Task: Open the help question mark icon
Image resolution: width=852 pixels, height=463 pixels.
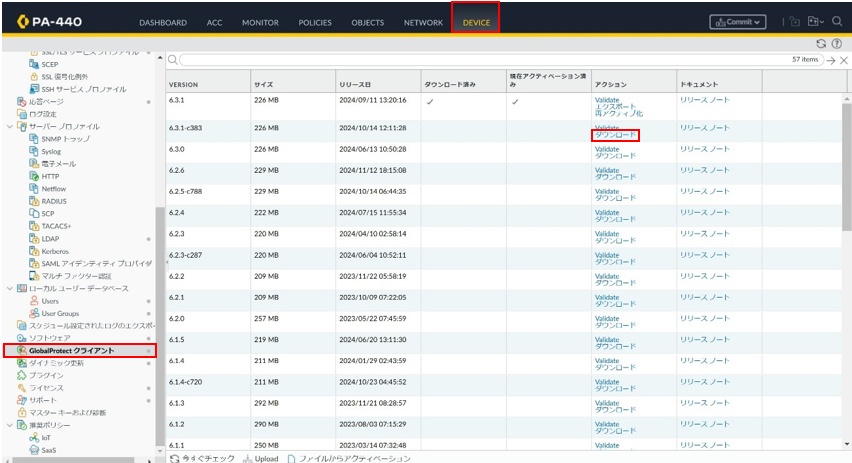Action: [x=837, y=44]
